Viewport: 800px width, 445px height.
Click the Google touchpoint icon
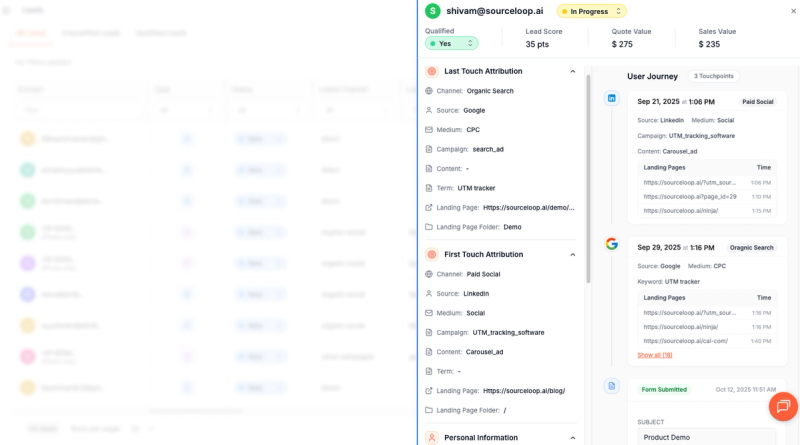pyautogui.click(x=612, y=244)
